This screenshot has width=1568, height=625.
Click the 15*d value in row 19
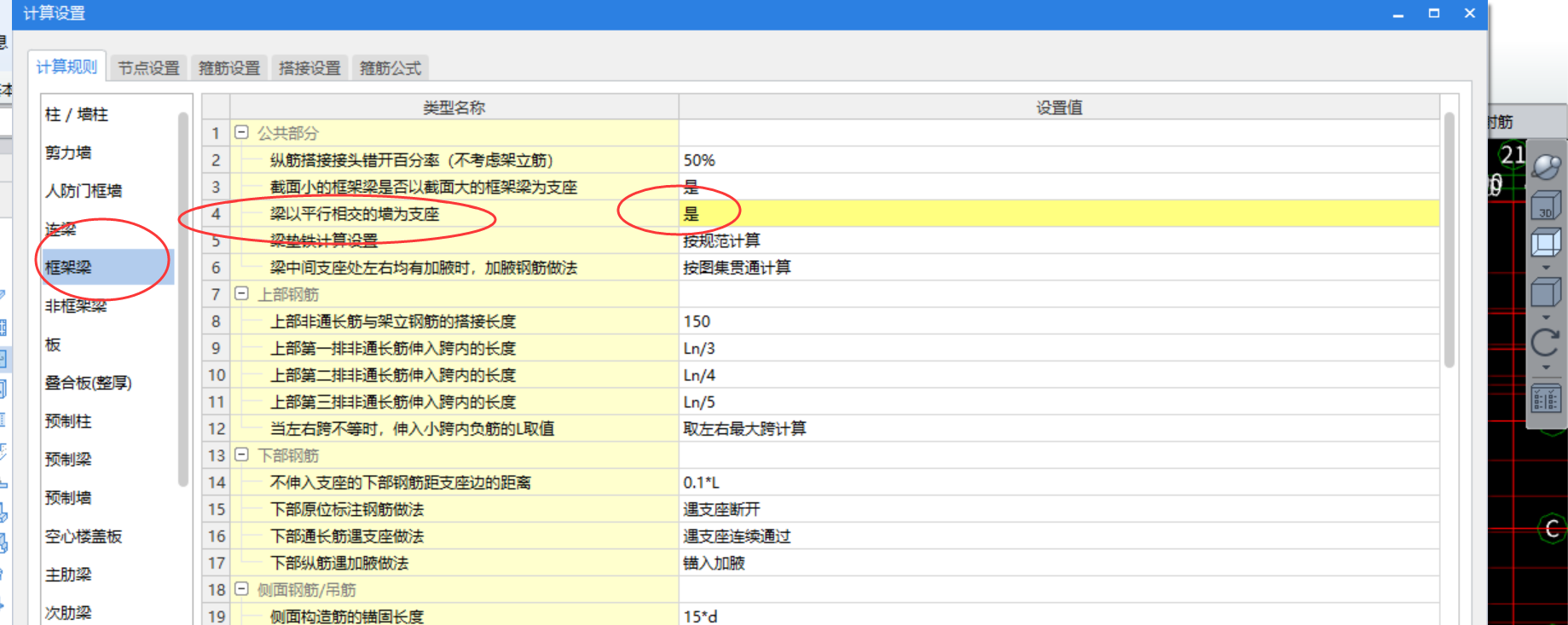700,616
